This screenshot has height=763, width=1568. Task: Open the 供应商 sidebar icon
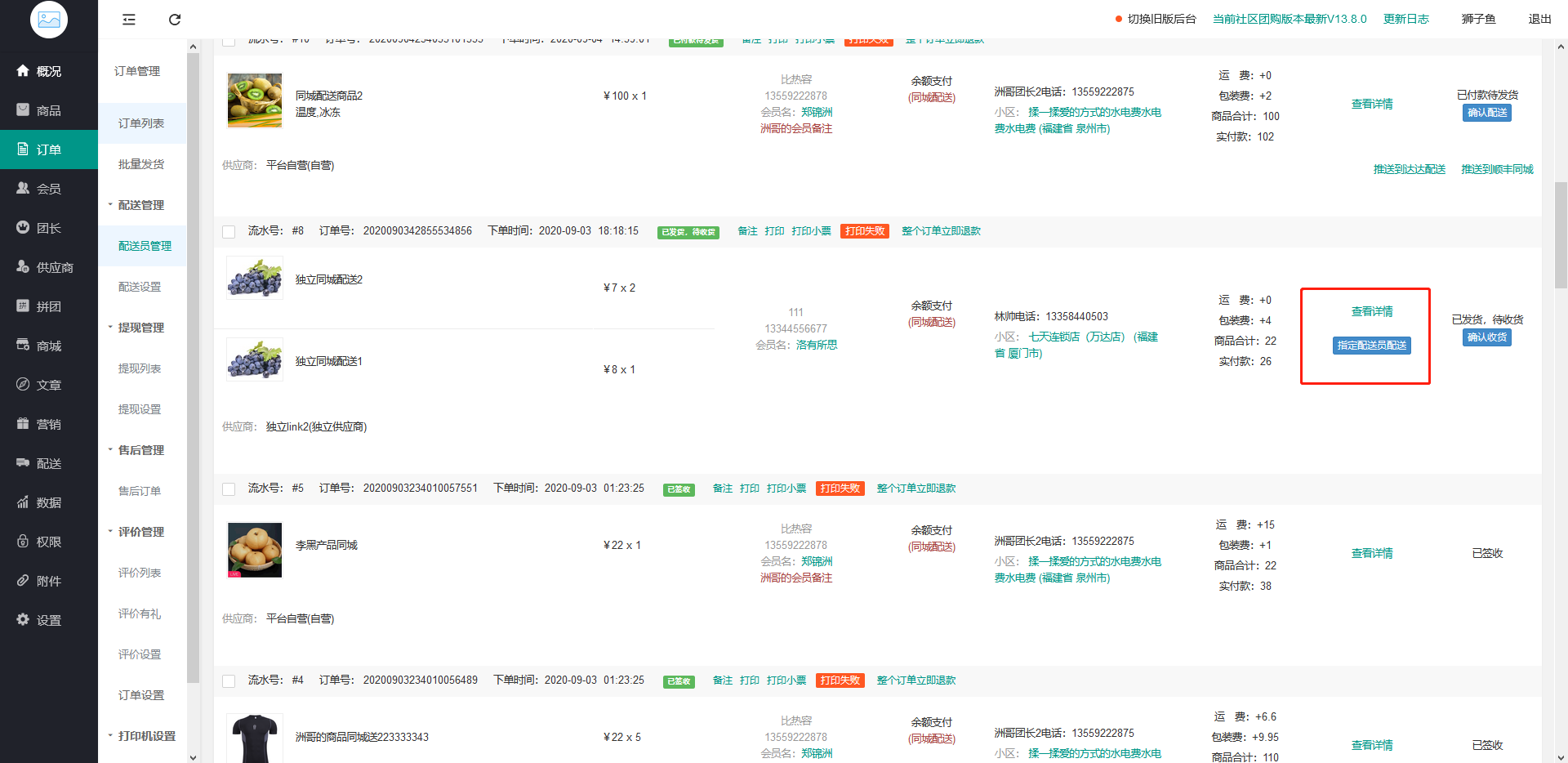[23, 267]
